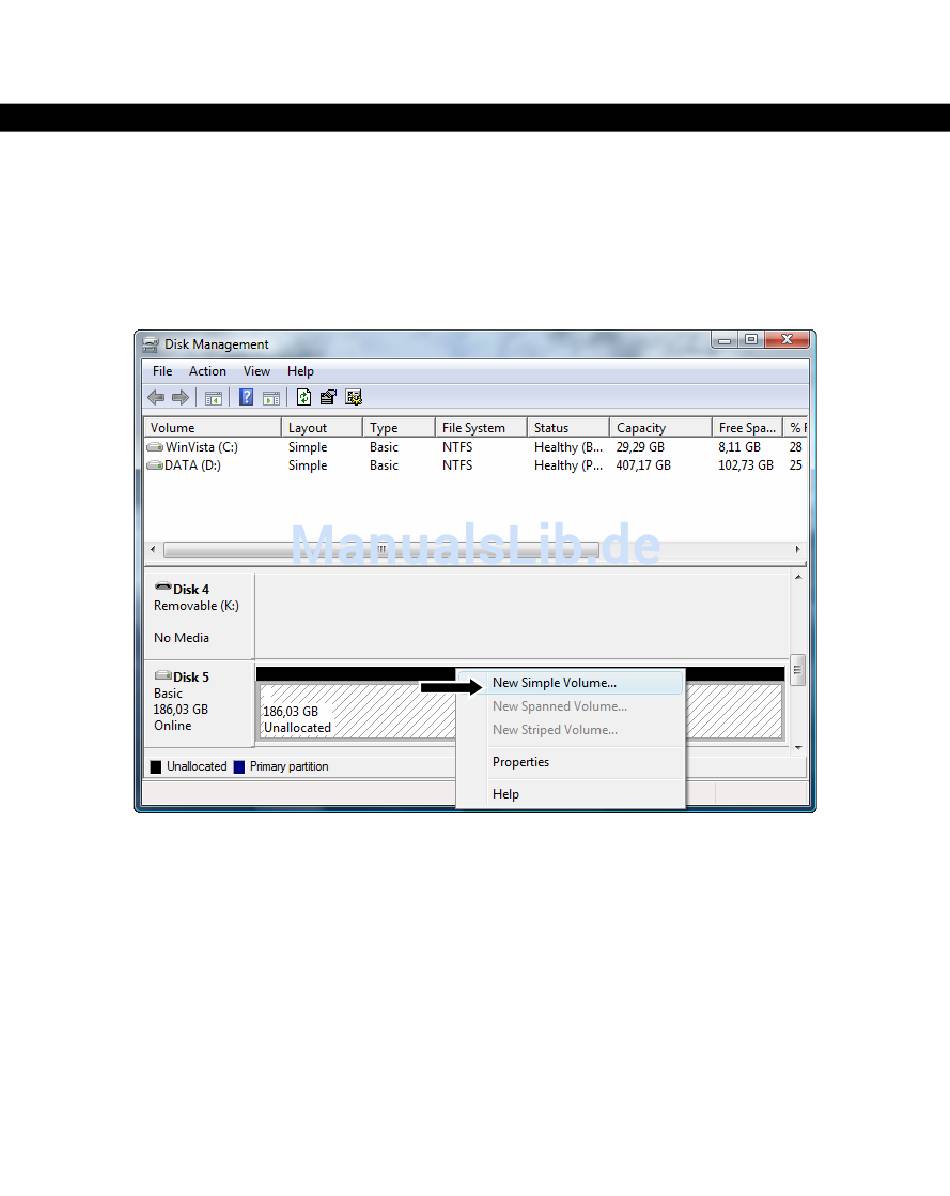The width and height of the screenshot is (950, 1196).
Task: Sort by the File System column header
Action: coord(481,428)
